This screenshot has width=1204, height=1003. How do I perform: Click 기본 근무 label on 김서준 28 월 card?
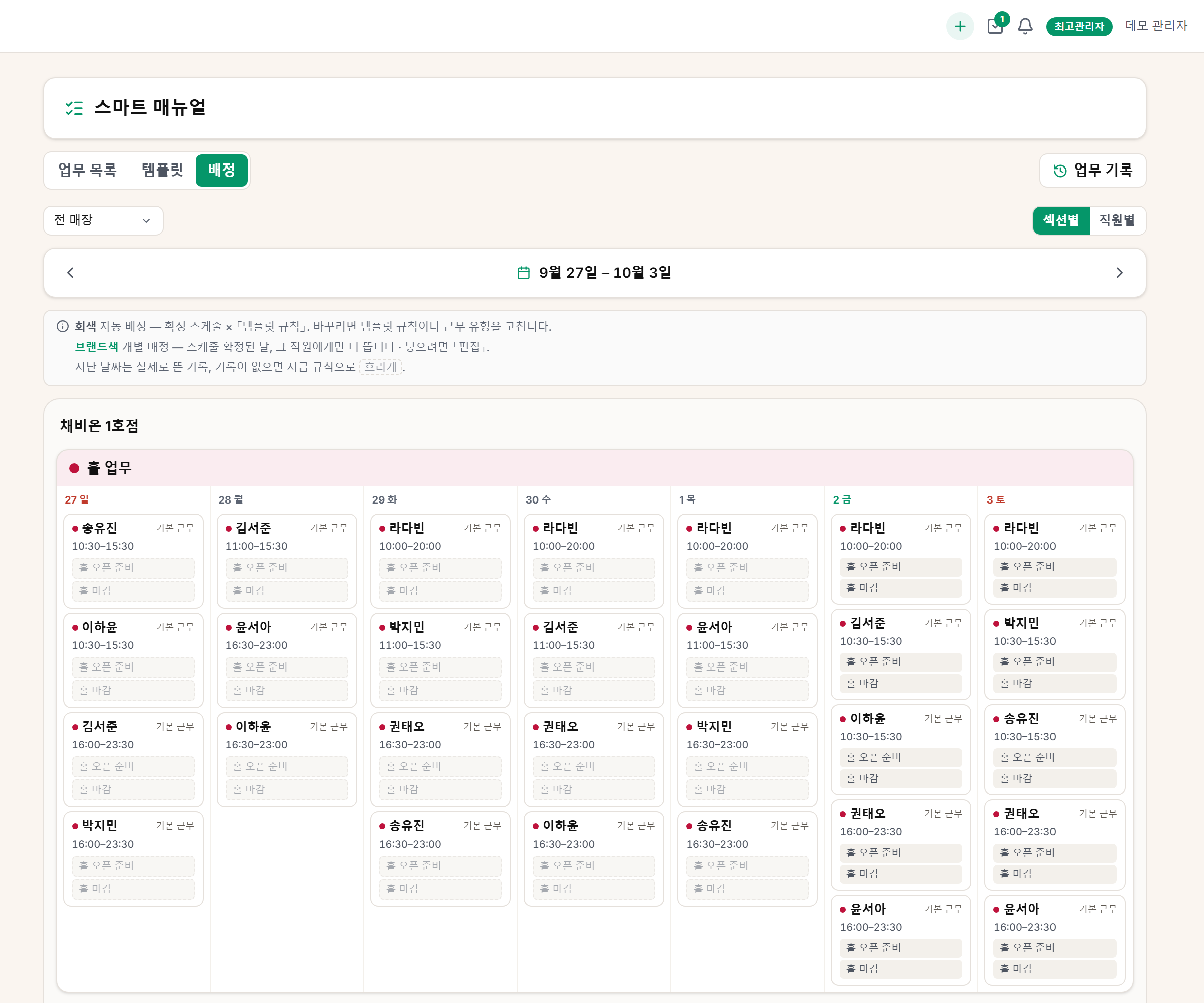(x=329, y=528)
